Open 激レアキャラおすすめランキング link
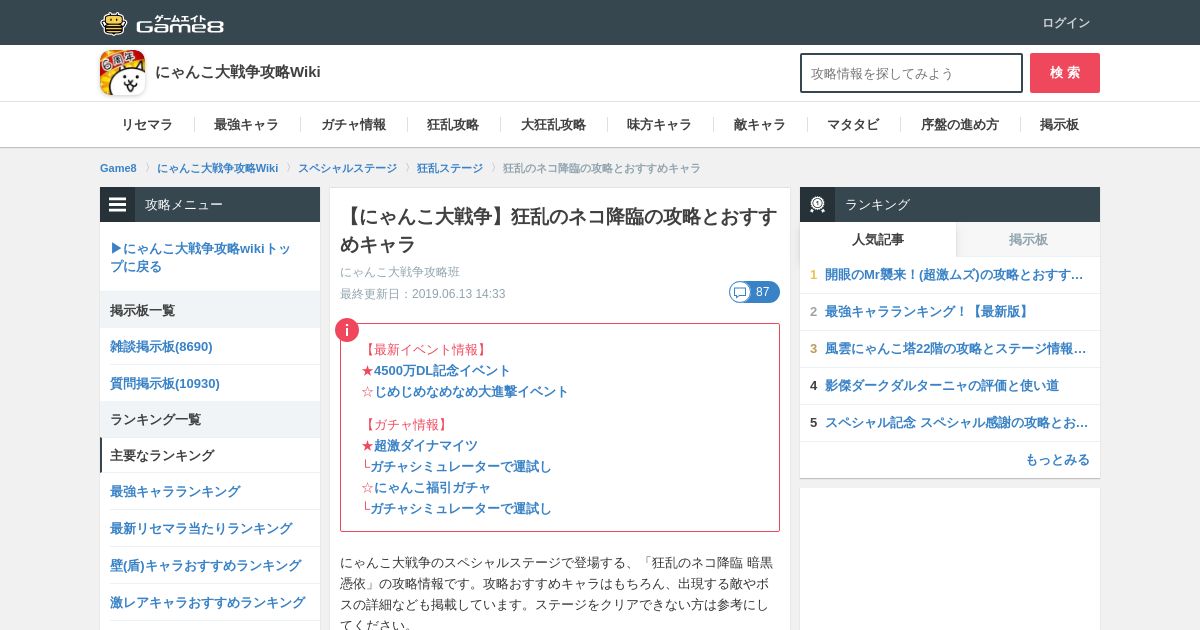This screenshot has height=630, width=1200. point(207,602)
